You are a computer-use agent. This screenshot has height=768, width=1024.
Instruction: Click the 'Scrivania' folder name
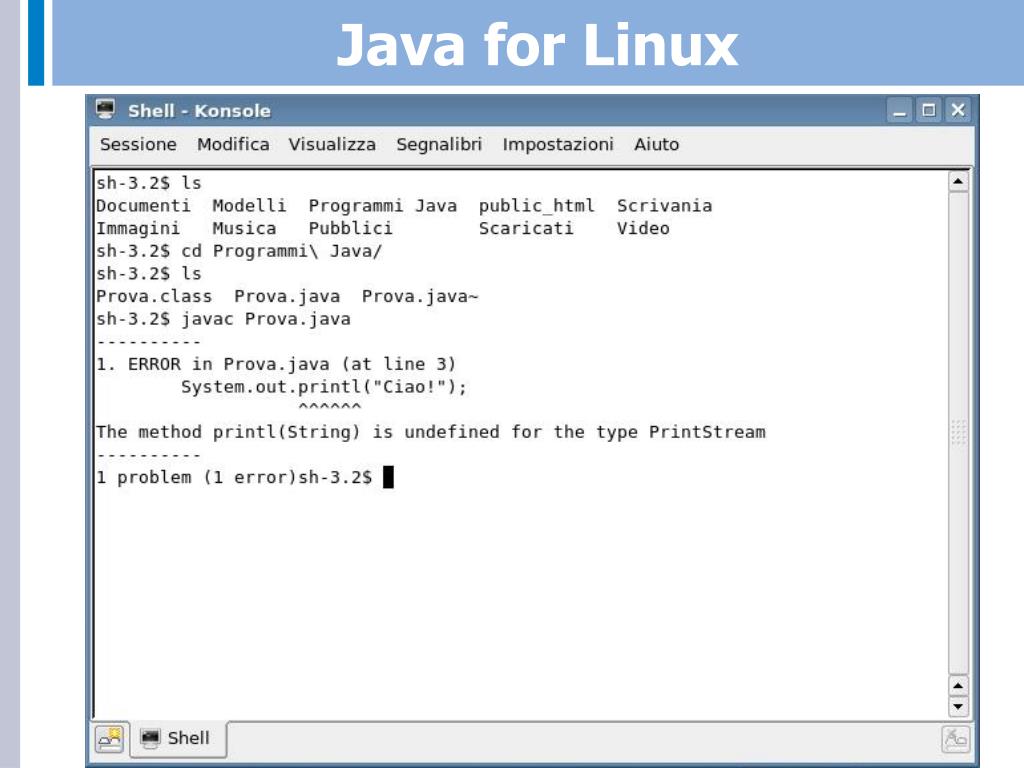click(664, 206)
